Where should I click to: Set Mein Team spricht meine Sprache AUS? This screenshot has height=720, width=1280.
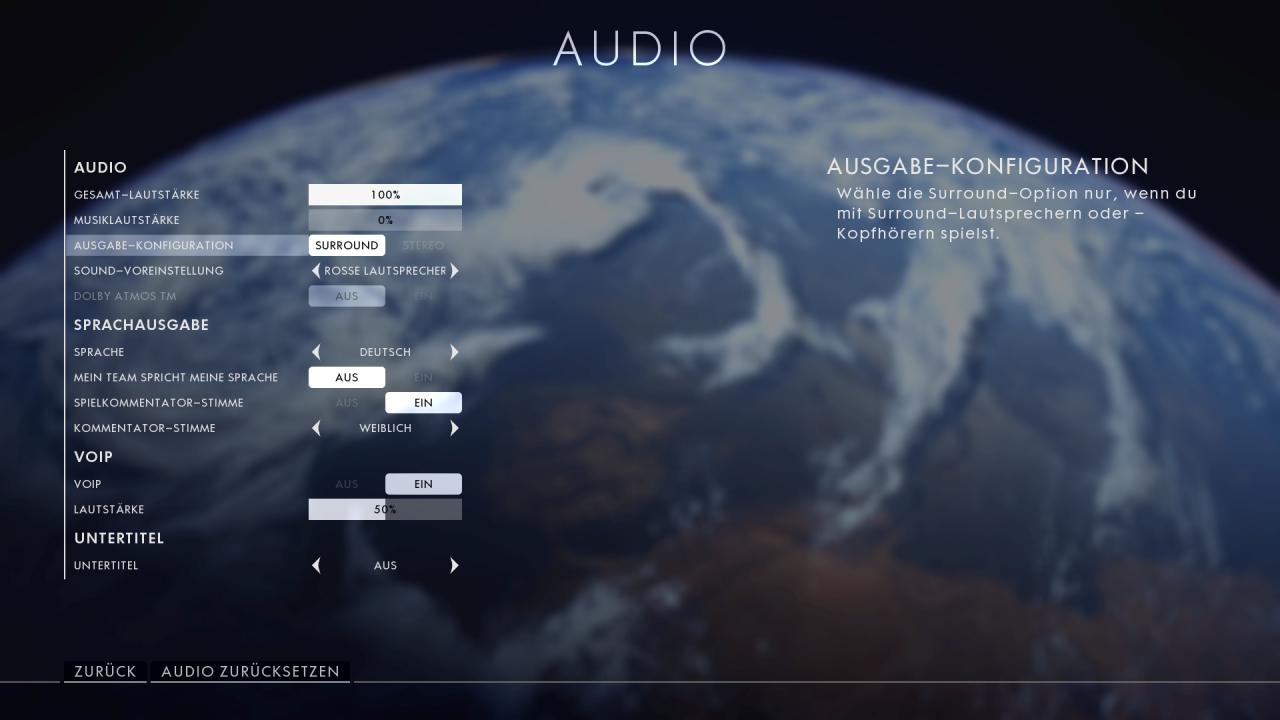[x=347, y=377]
